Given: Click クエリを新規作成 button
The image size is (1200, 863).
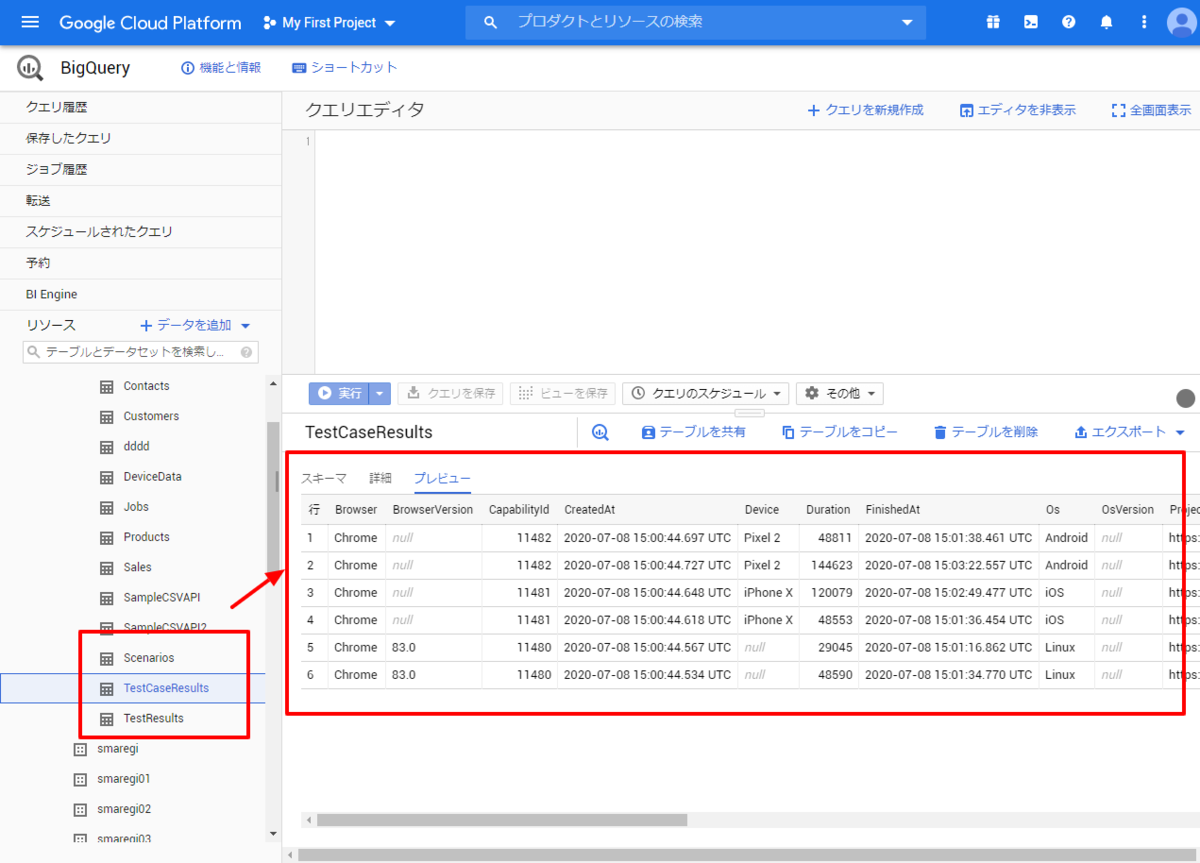Looking at the screenshot, I should click(865, 110).
